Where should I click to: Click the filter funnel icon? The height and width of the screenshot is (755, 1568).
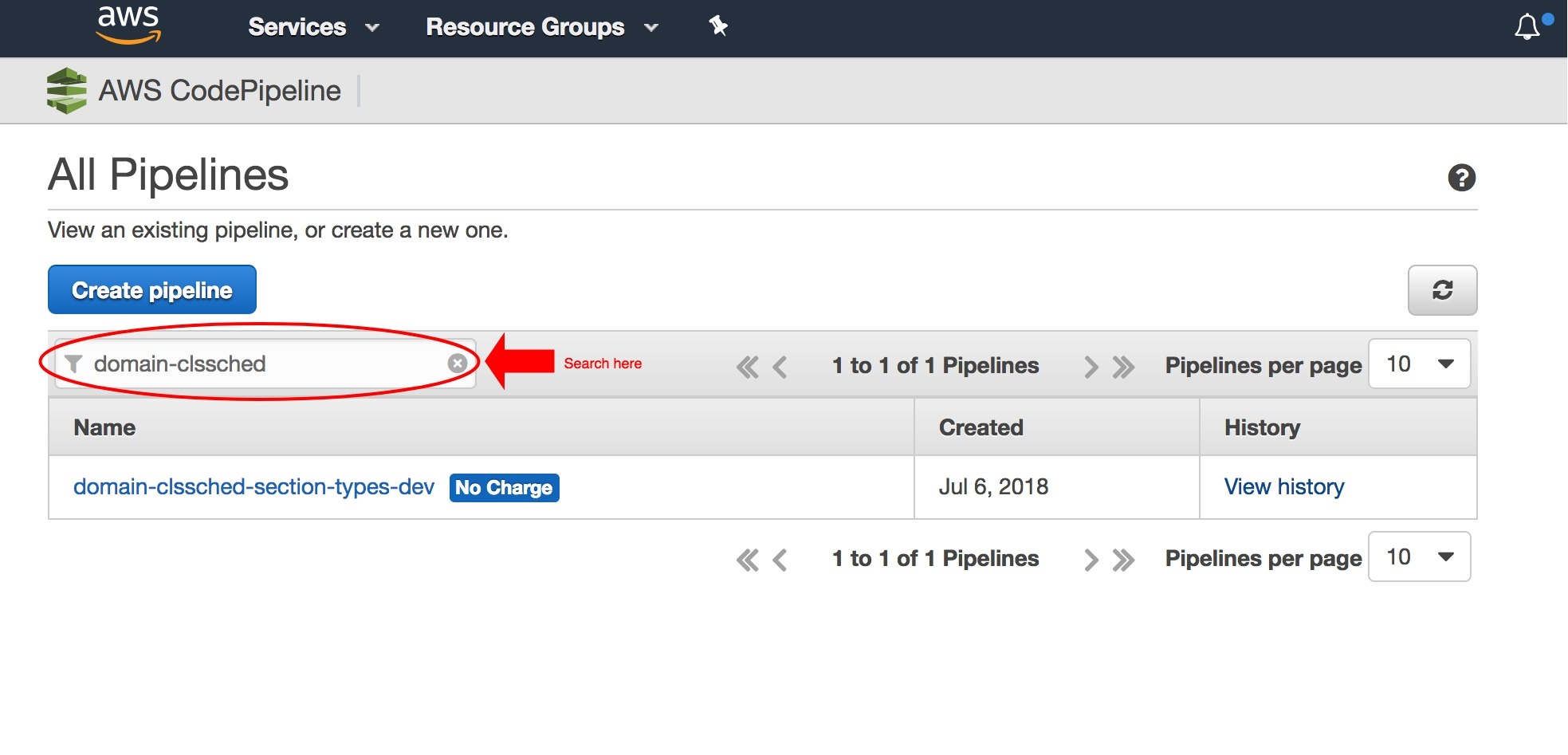(x=73, y=364)
